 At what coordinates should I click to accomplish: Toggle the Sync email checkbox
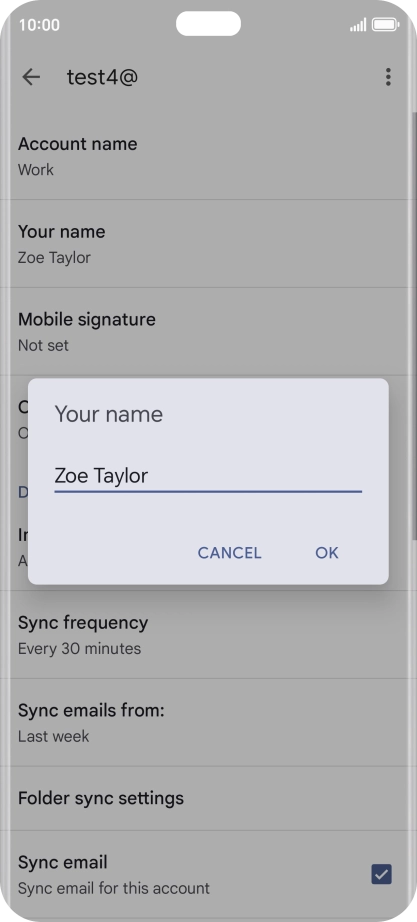pos(382,874)
